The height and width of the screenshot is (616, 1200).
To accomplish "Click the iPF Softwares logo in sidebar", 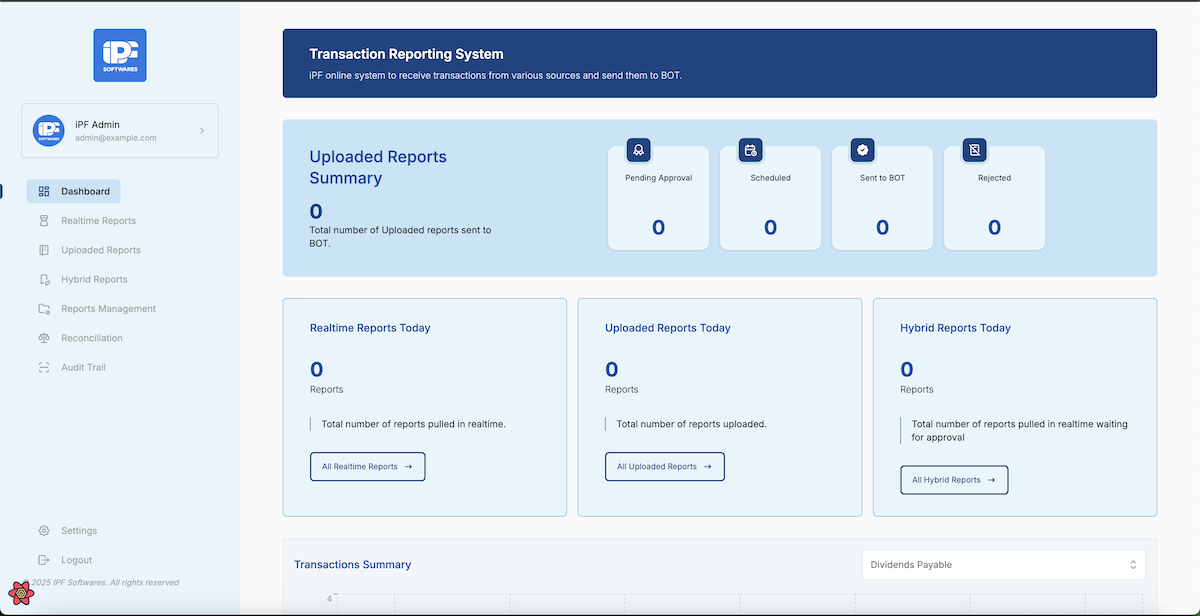I will pyautogui.click(x=120, y=55).
